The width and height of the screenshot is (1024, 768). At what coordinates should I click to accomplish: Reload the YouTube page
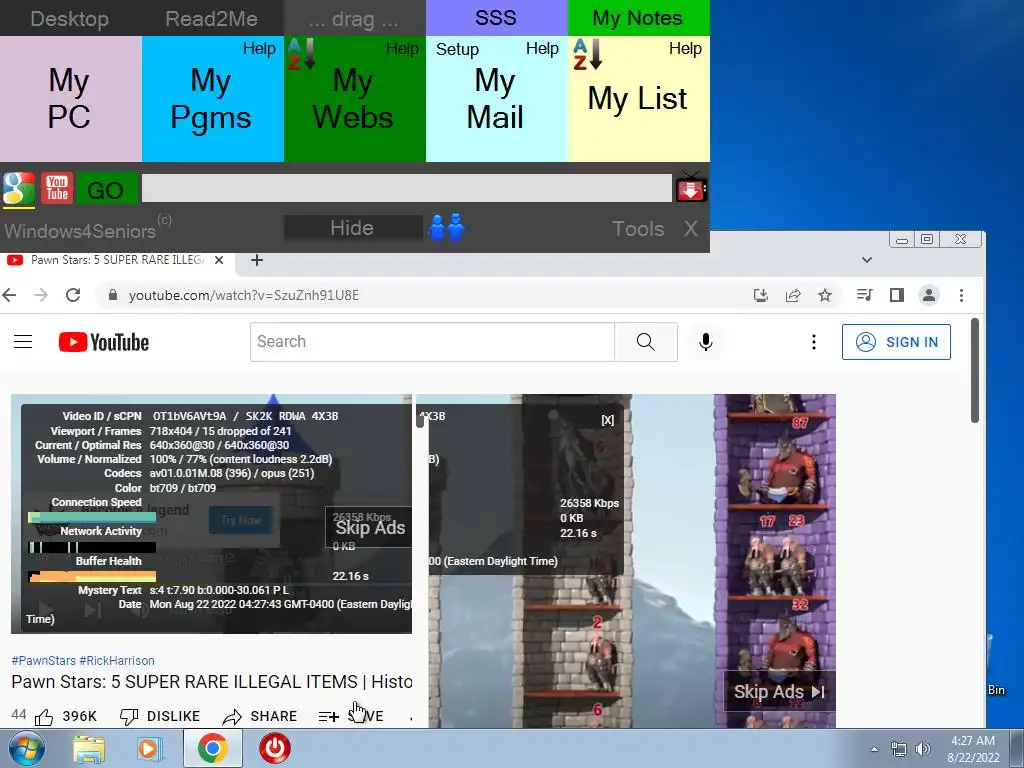pos(73,295)
